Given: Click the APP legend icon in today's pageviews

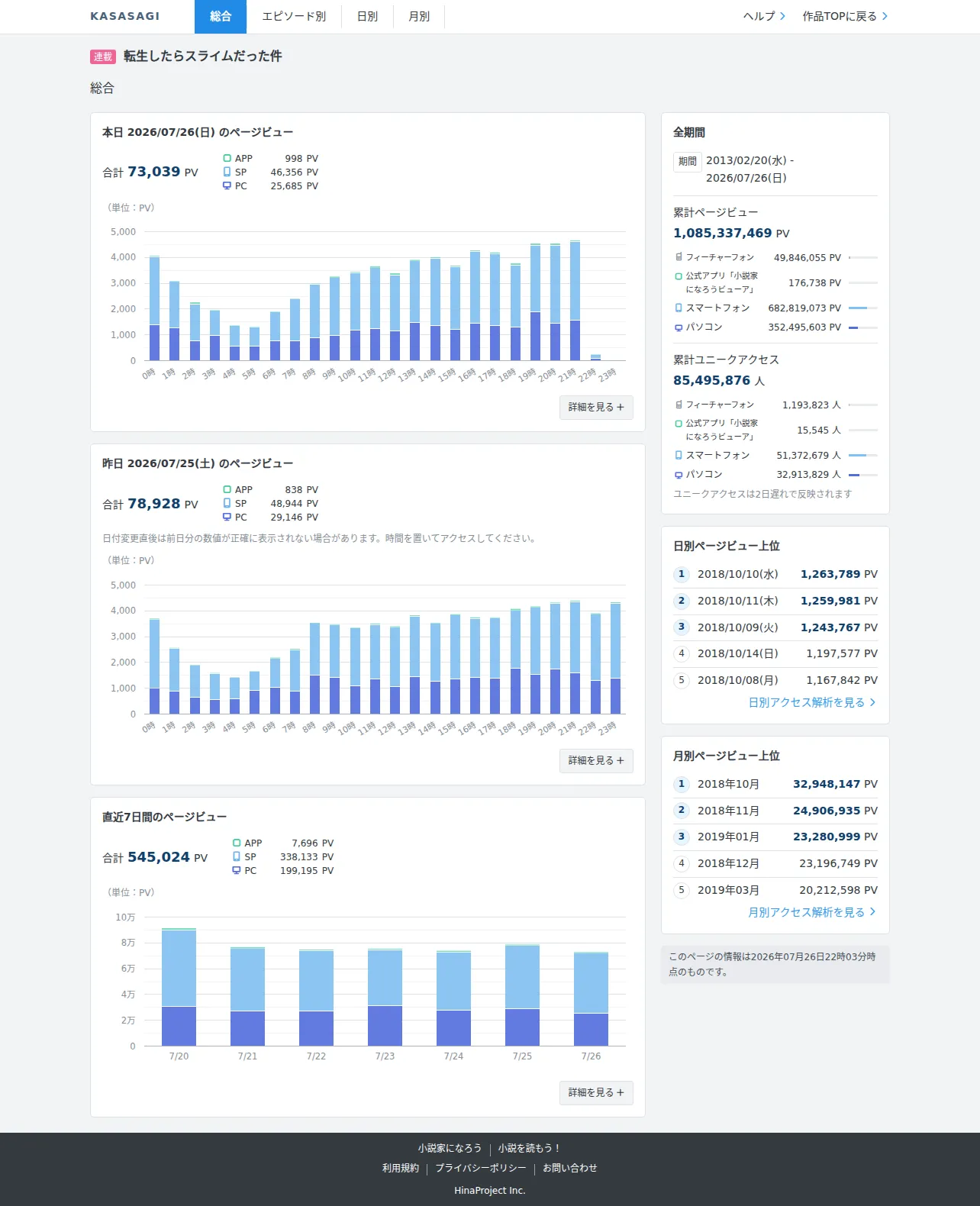Looking at the screenshot, I should 227,158.
